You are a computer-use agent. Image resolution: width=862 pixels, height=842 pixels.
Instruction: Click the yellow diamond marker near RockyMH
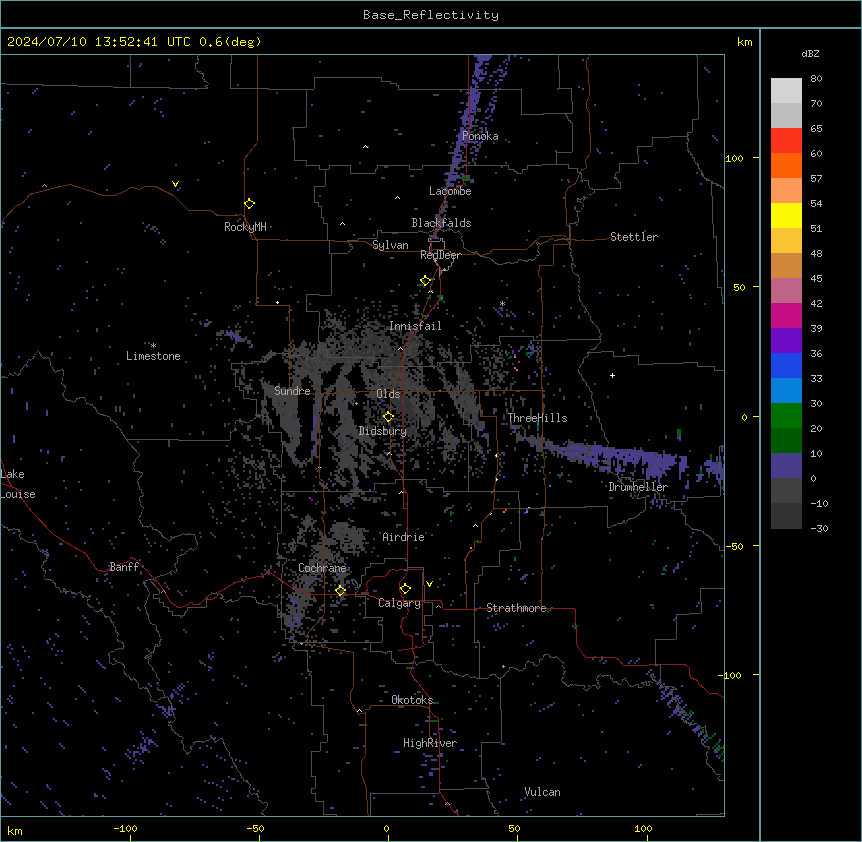[250, 204]
